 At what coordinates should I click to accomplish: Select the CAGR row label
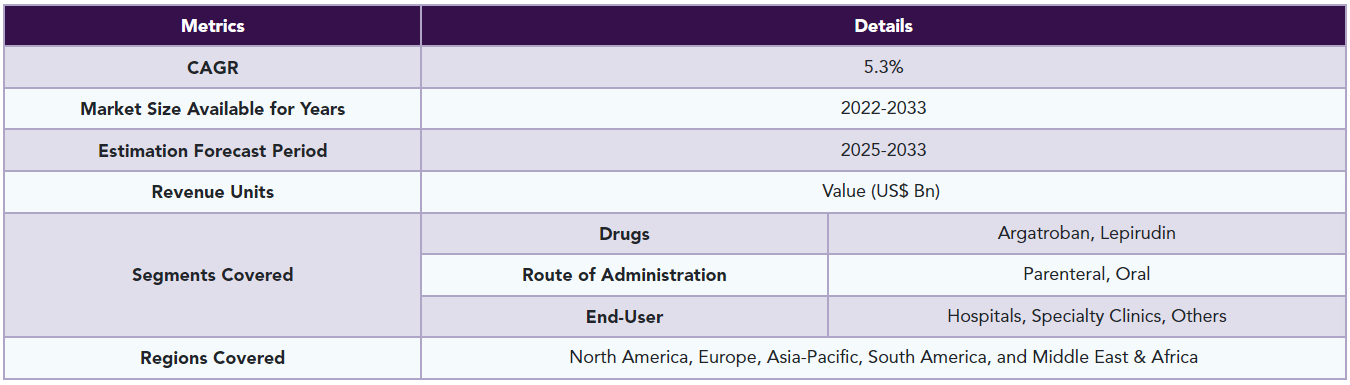(x=212, y=67)
